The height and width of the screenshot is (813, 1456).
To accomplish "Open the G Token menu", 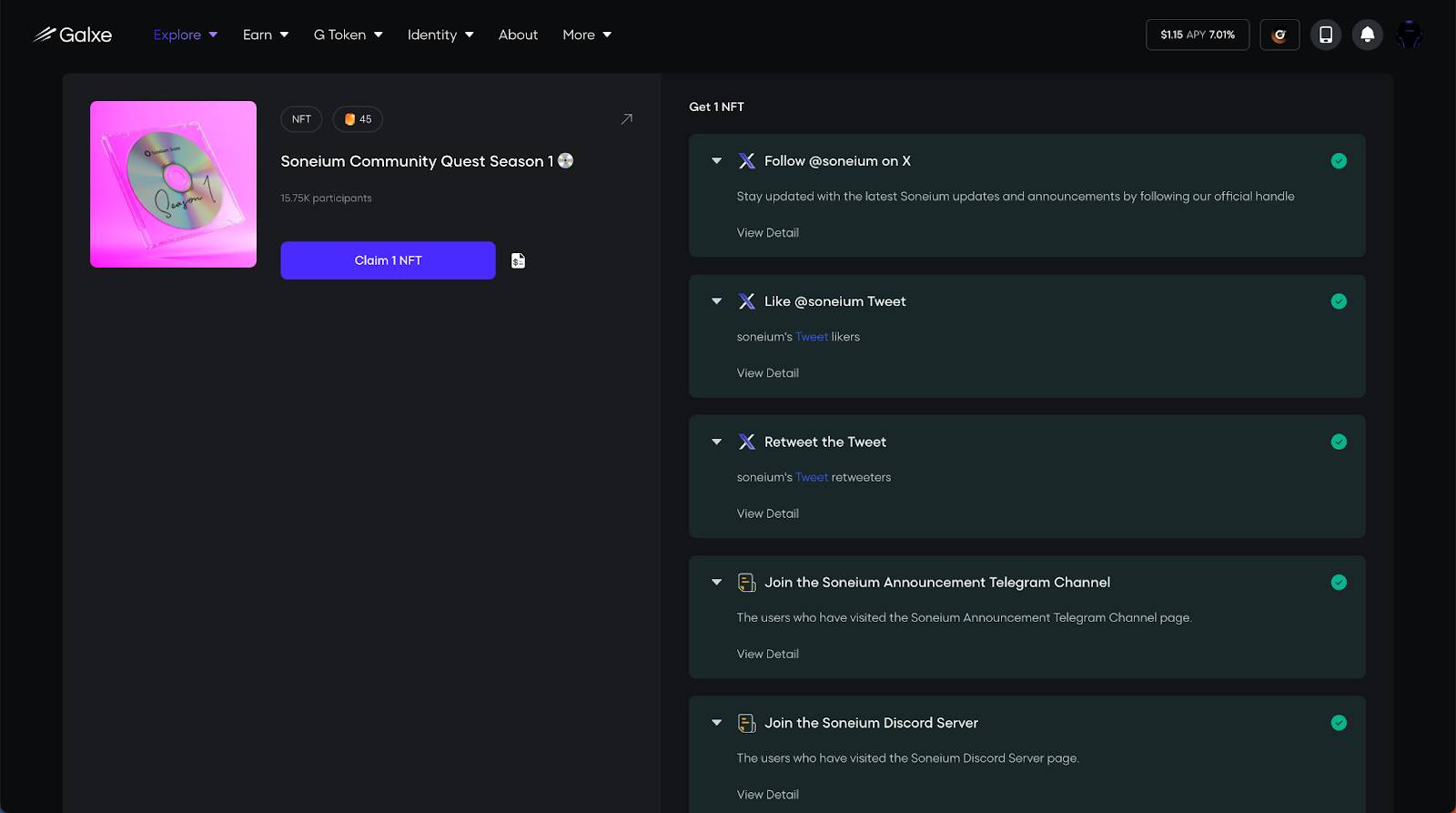I will (x=349, y=35).
